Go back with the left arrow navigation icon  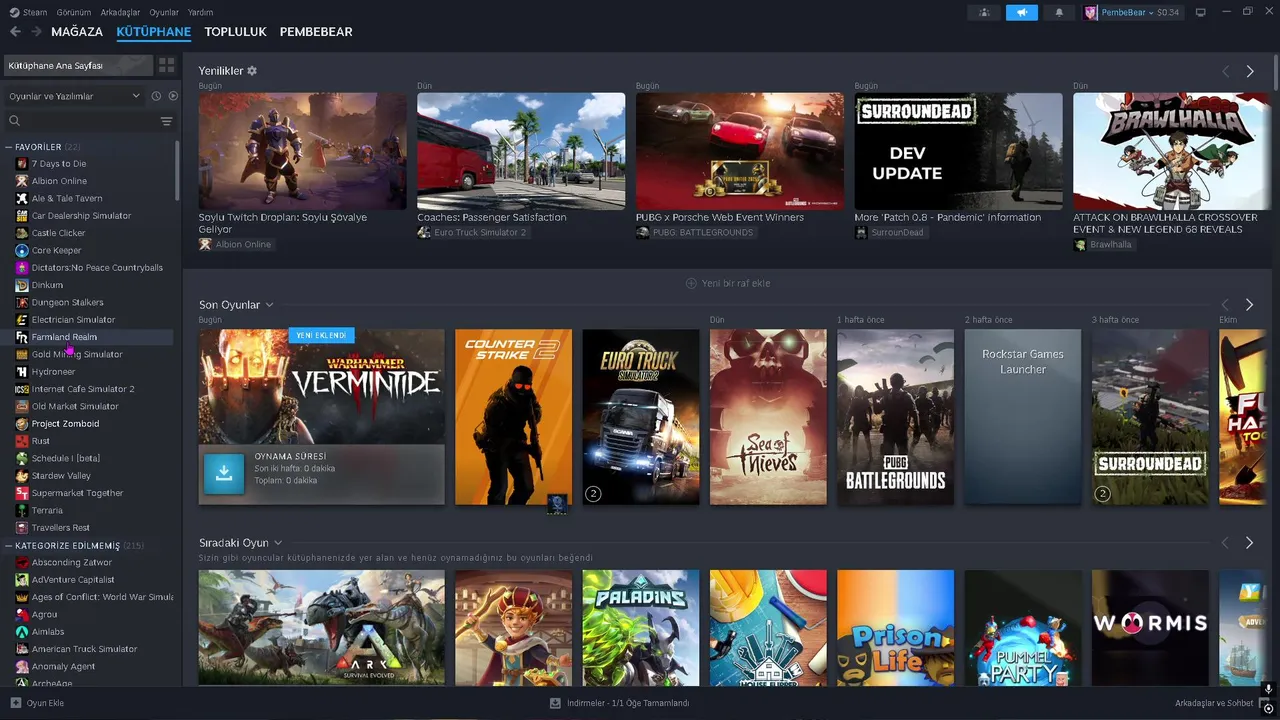pyautogui.click(x=15, y=32)
